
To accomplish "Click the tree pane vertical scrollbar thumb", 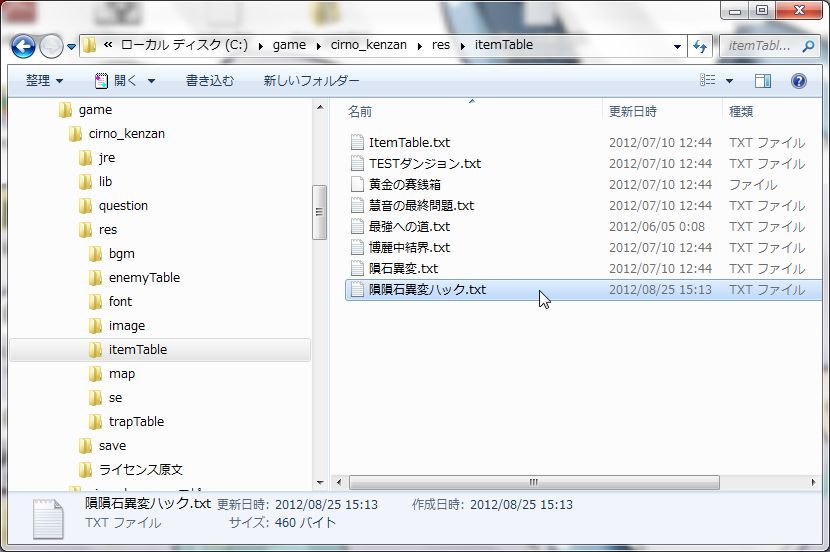I will (x=319, y=212).
